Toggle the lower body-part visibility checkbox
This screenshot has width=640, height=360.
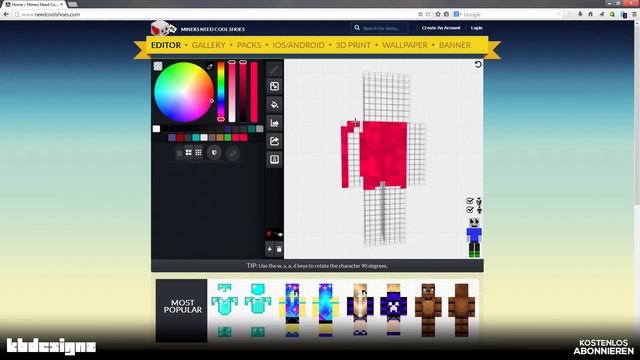[x=470, y=210]
